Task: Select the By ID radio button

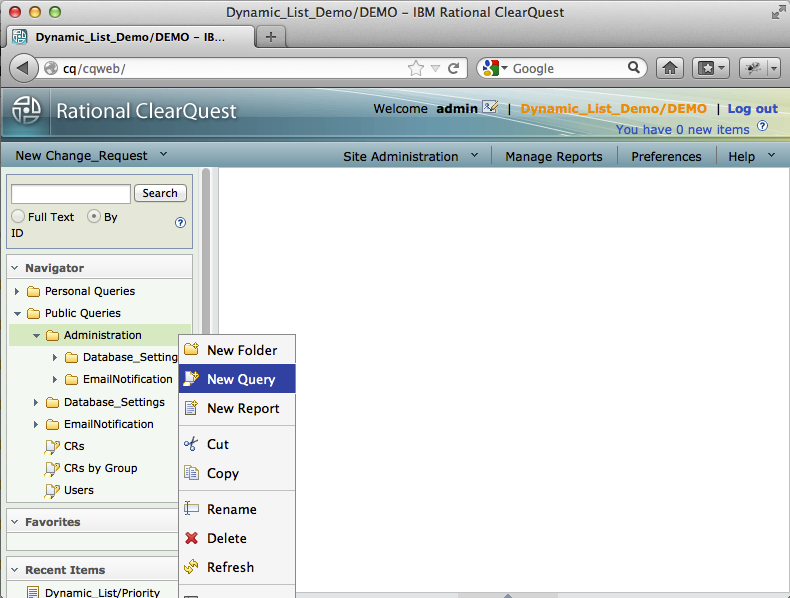Action: click(94, 216)
